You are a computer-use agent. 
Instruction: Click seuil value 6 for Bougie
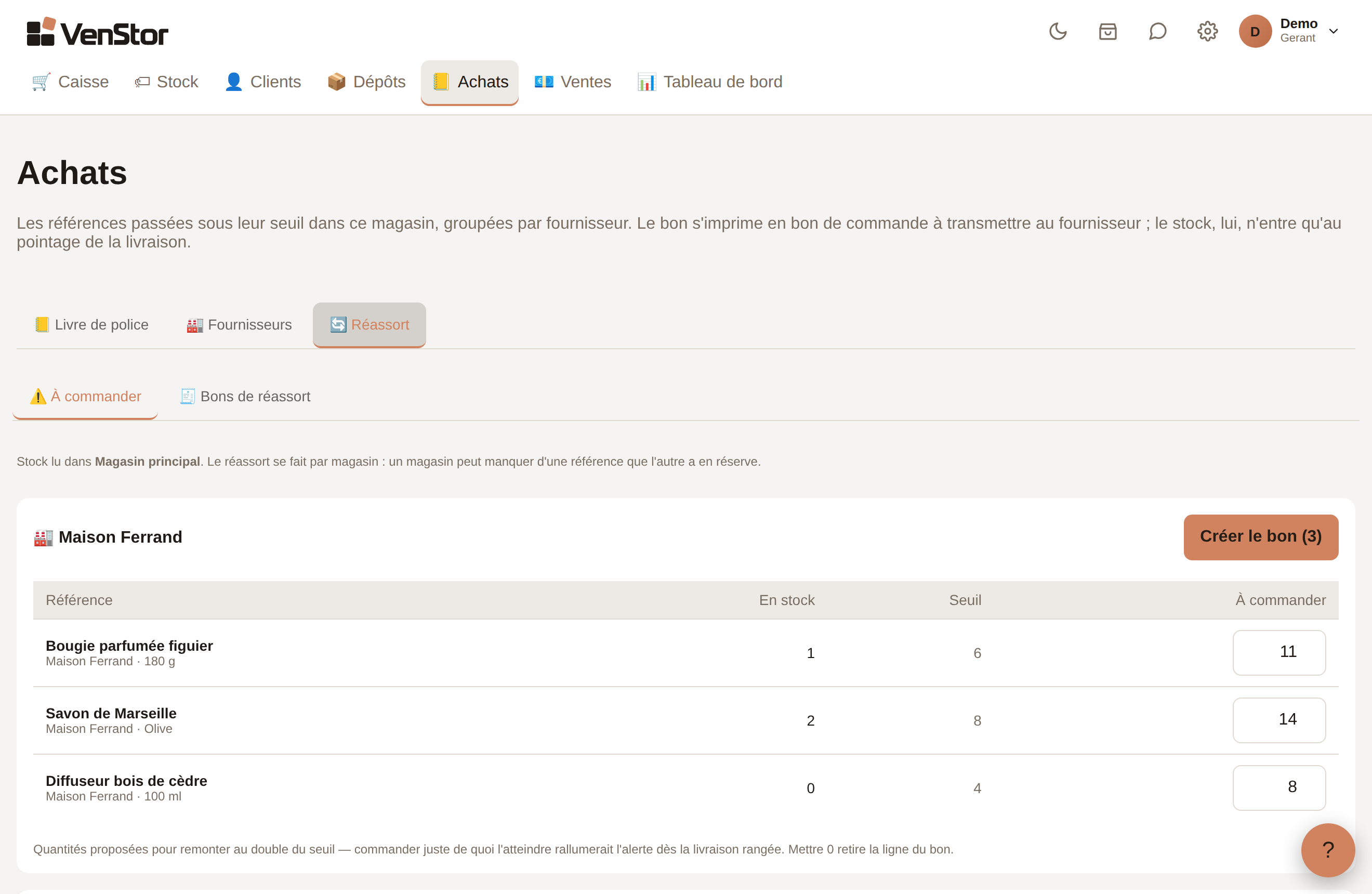[x=977, y=653]
